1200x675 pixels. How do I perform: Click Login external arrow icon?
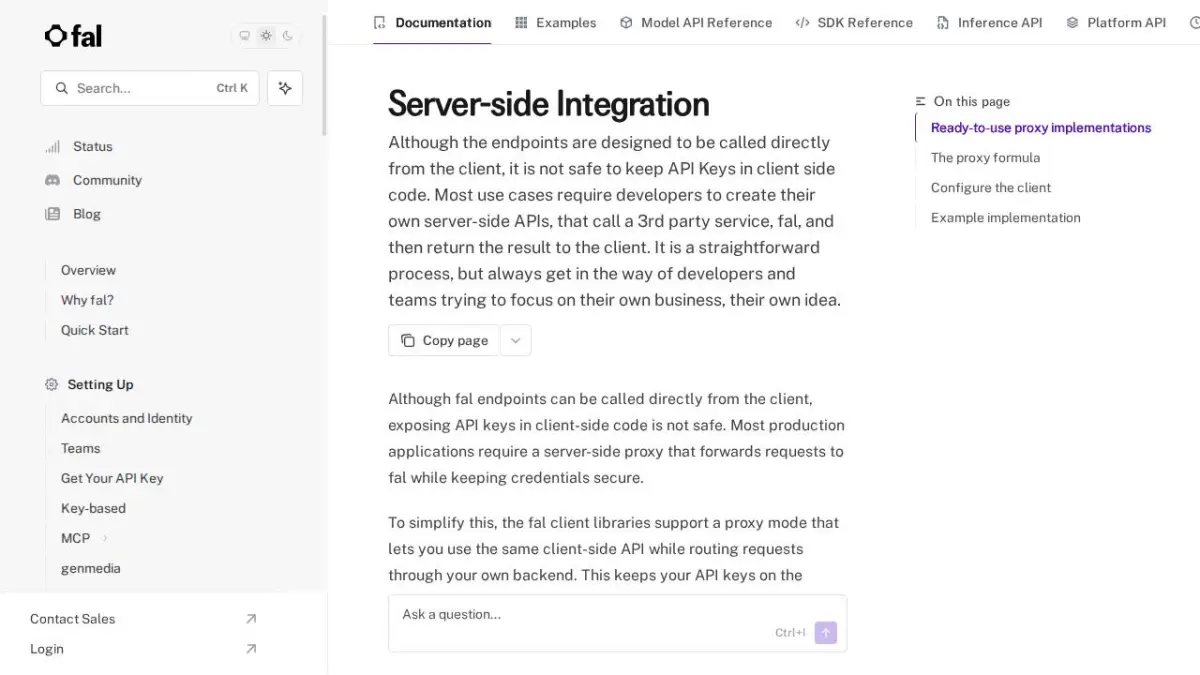pyautogui.click(x=251, y=649)
